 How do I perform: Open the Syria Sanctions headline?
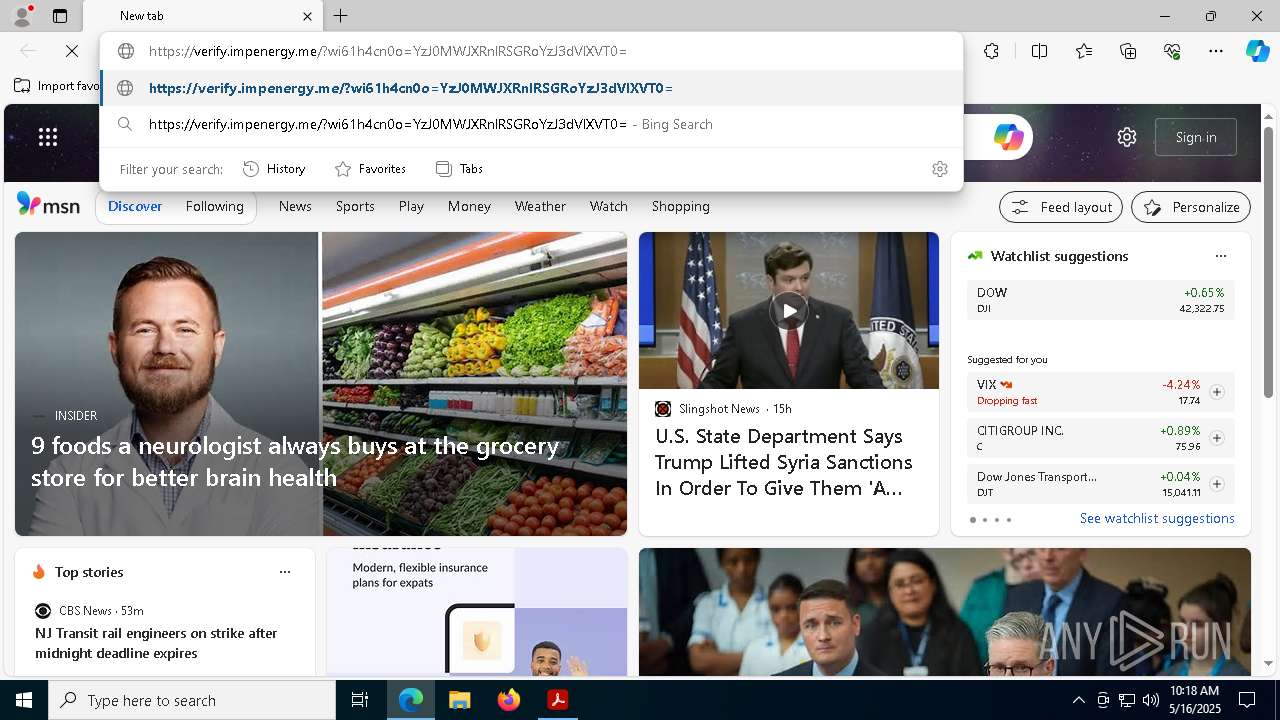[x=784, y=462]
